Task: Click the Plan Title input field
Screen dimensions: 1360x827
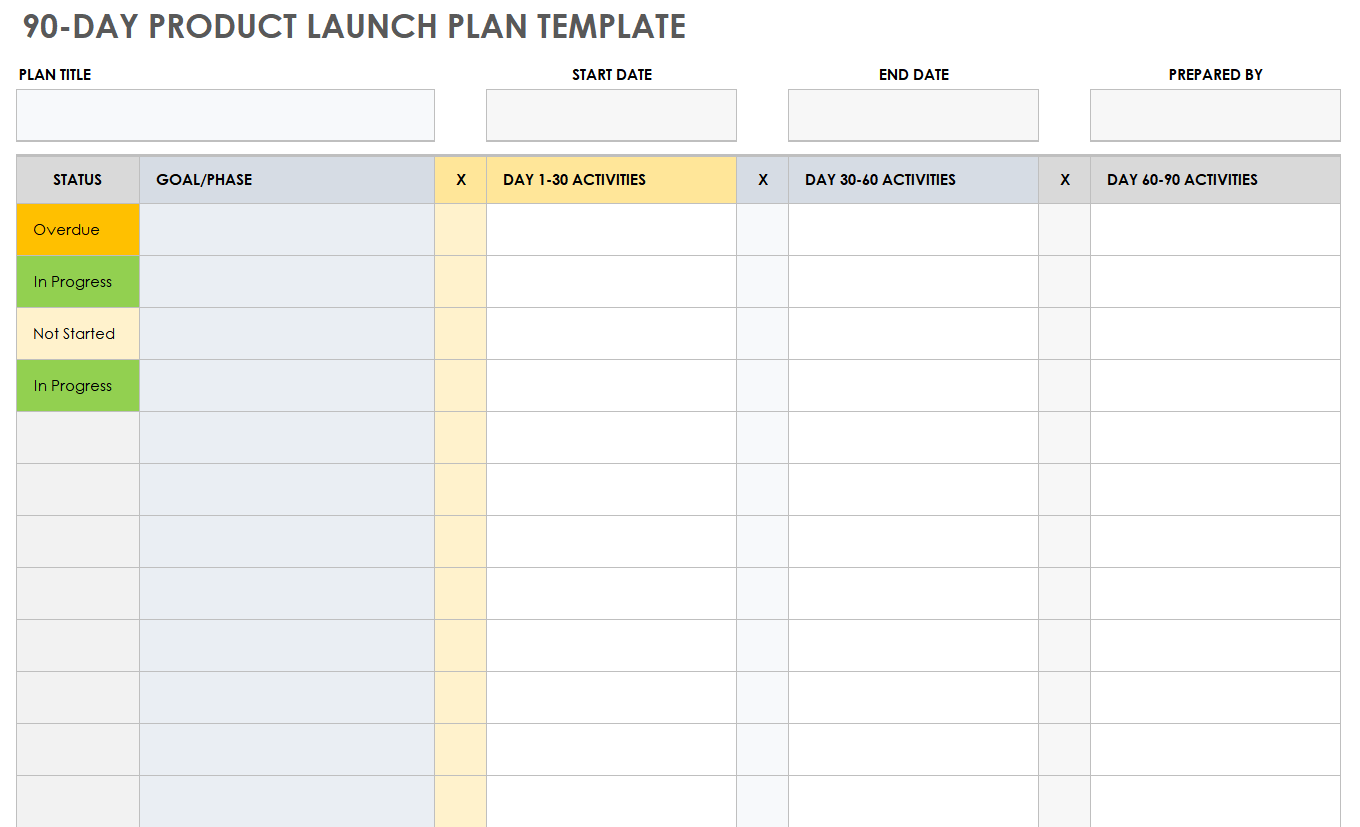Action: [225, 115]
